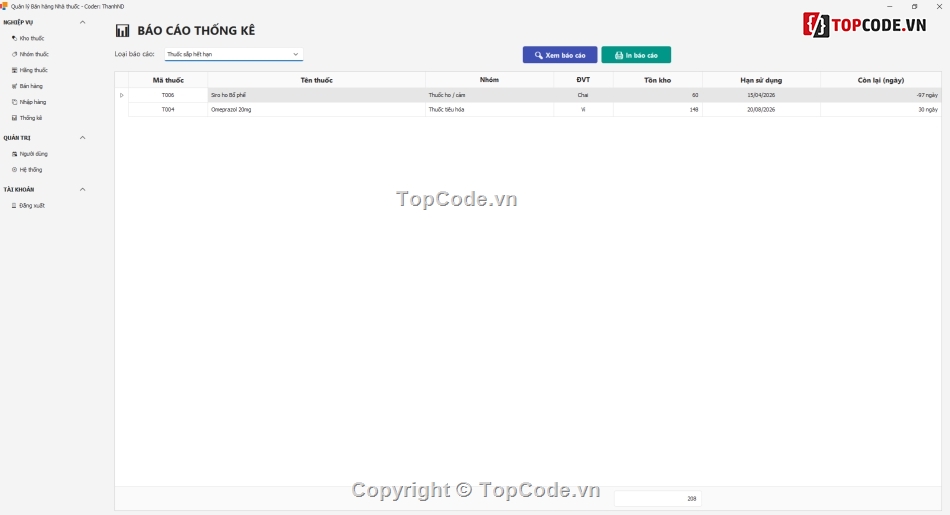The height and width of the screenshot is (515, 950).
Task: Sort by Tên thuốc column header
Action: [x=316, y=80]
